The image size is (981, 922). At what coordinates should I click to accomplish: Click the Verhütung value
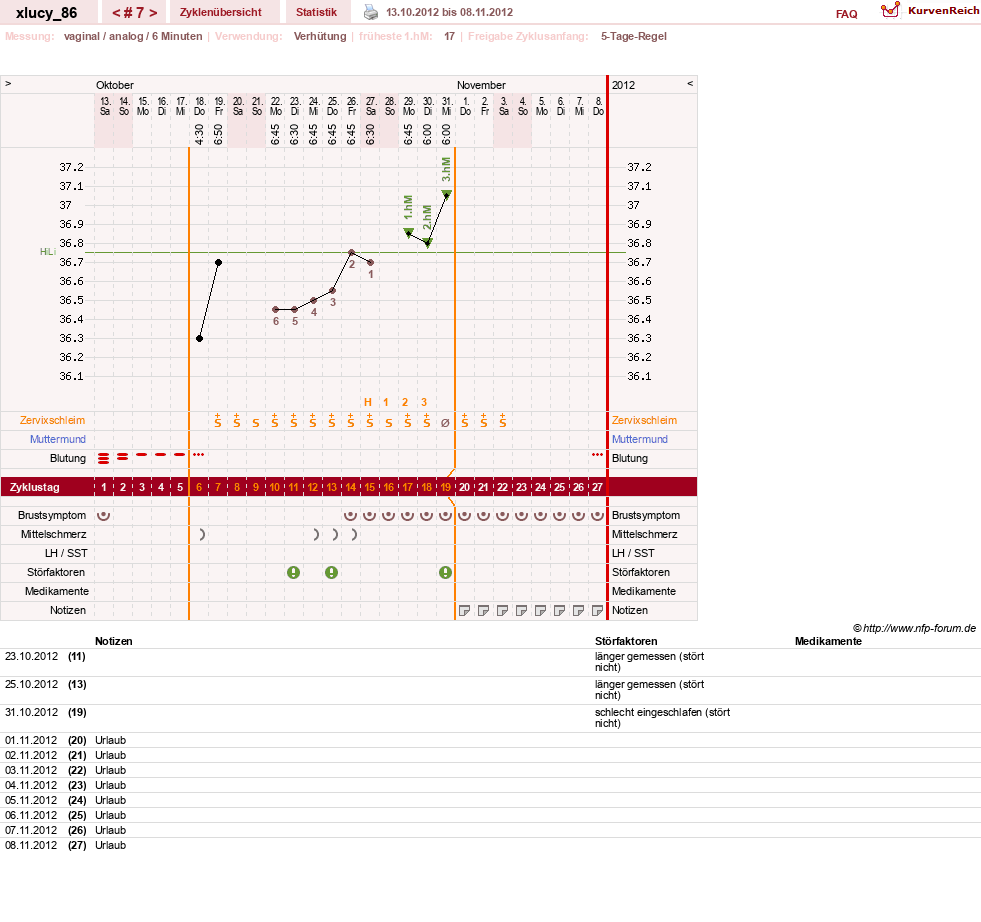(x=320, y=36)
